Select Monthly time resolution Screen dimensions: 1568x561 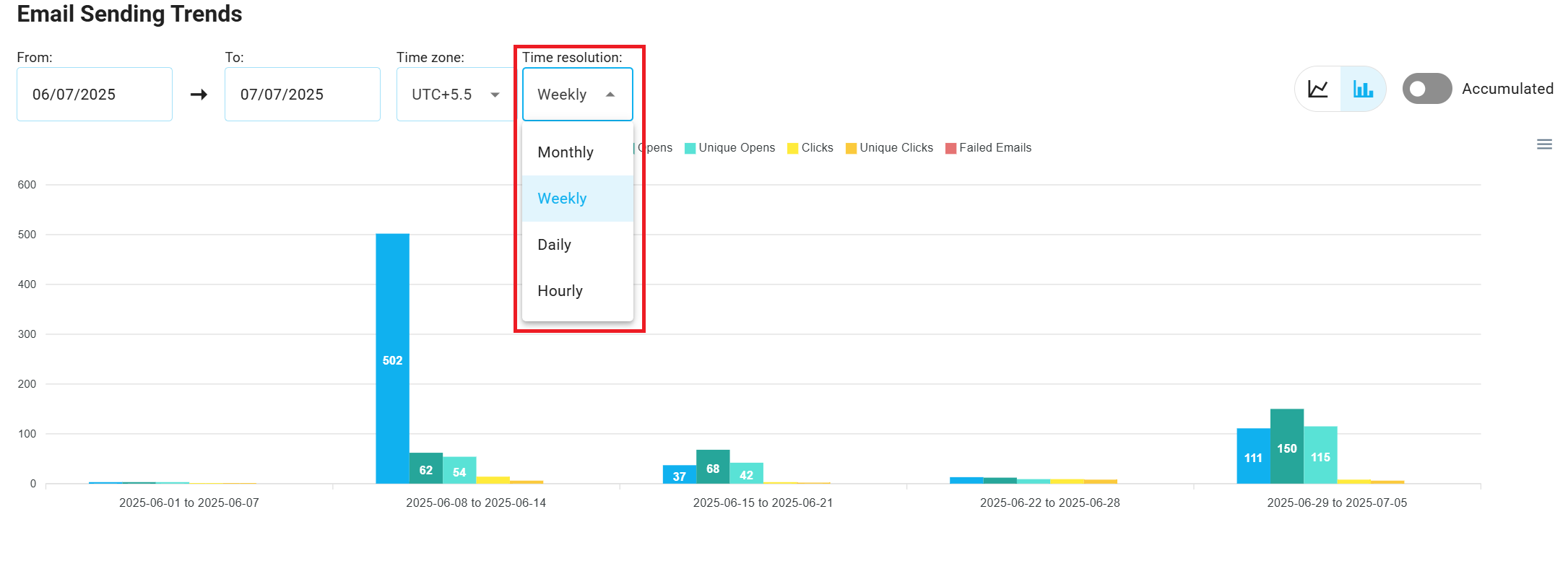pyautogui.click(x=566, y=152)
